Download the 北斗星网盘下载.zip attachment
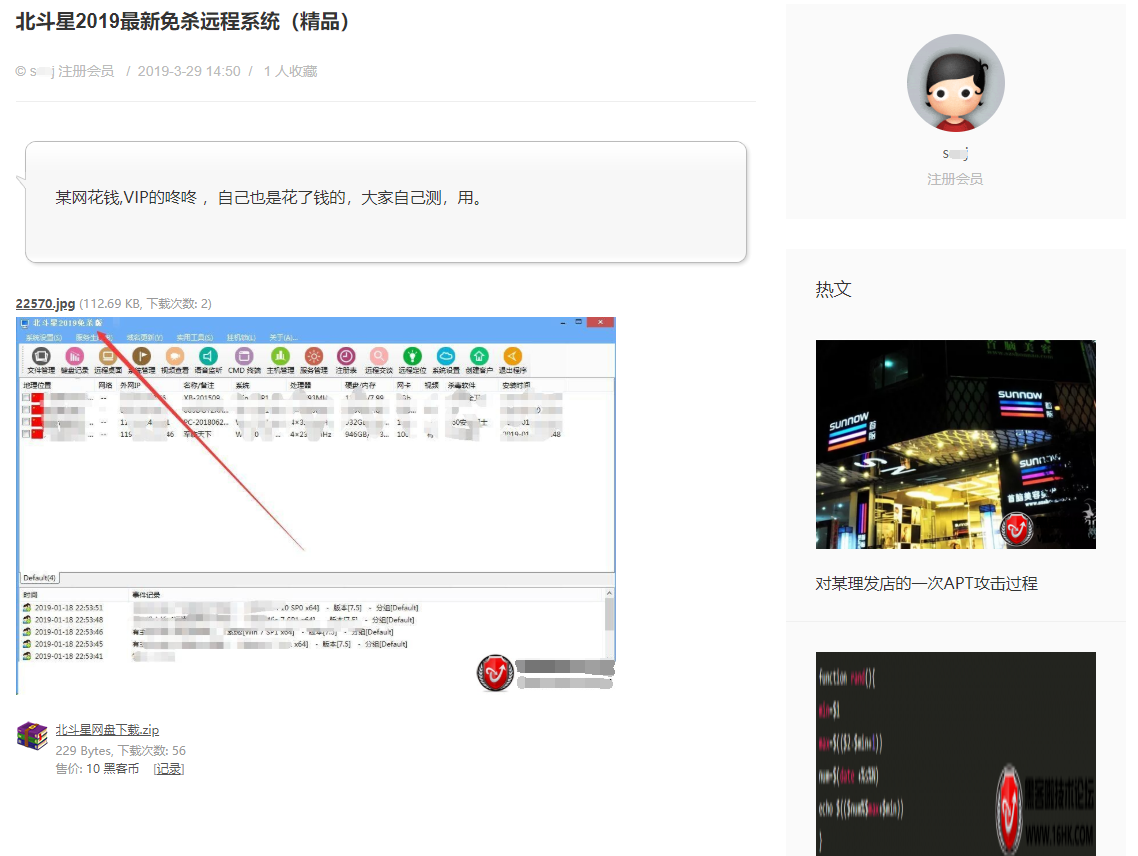Screen dimensions: 1138x856 (107, 729)
